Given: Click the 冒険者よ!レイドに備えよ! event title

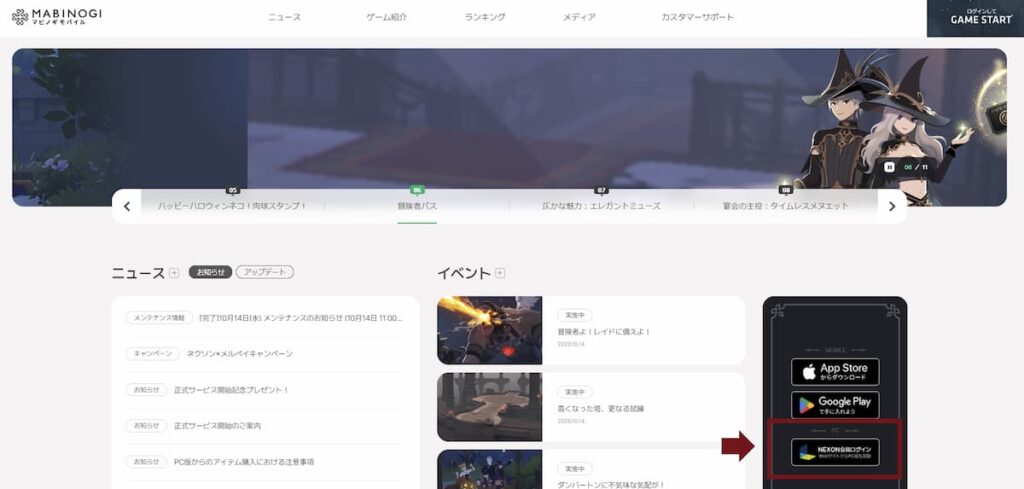Looking at the screenshot, I should click(x=603, y=332).
